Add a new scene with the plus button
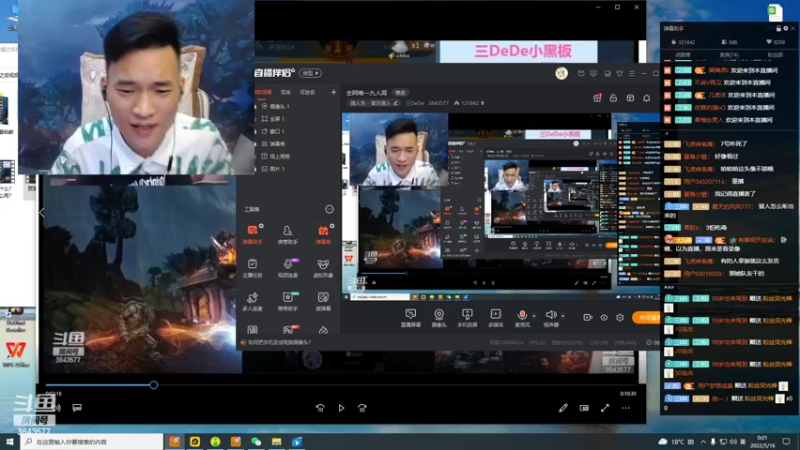The width and height of the screenshot is (800, 450). click(x=333, y=92)
